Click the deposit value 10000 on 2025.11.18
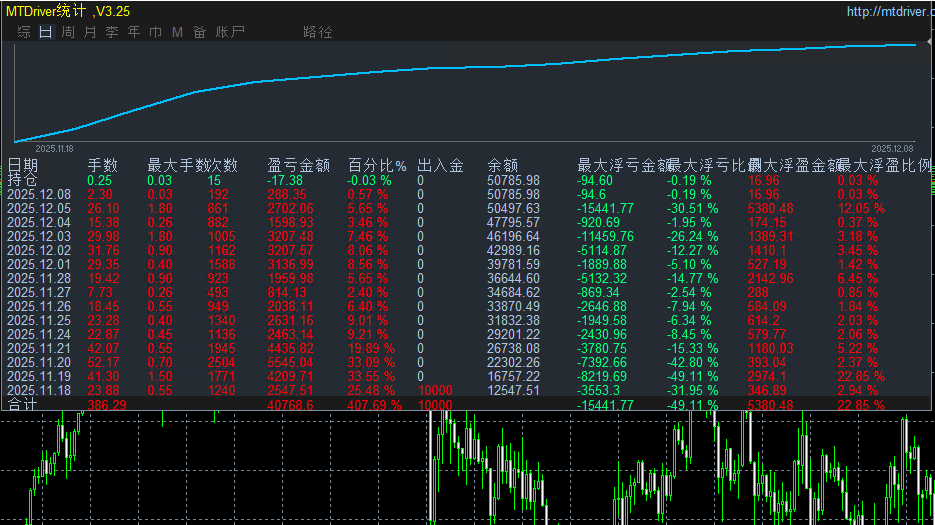The image size is (935, 525). 435,391
